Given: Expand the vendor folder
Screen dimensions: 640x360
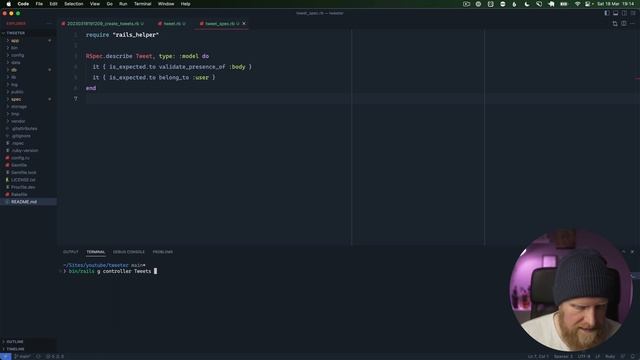Looking at the screenshot, I should click(x=18, y=121).
